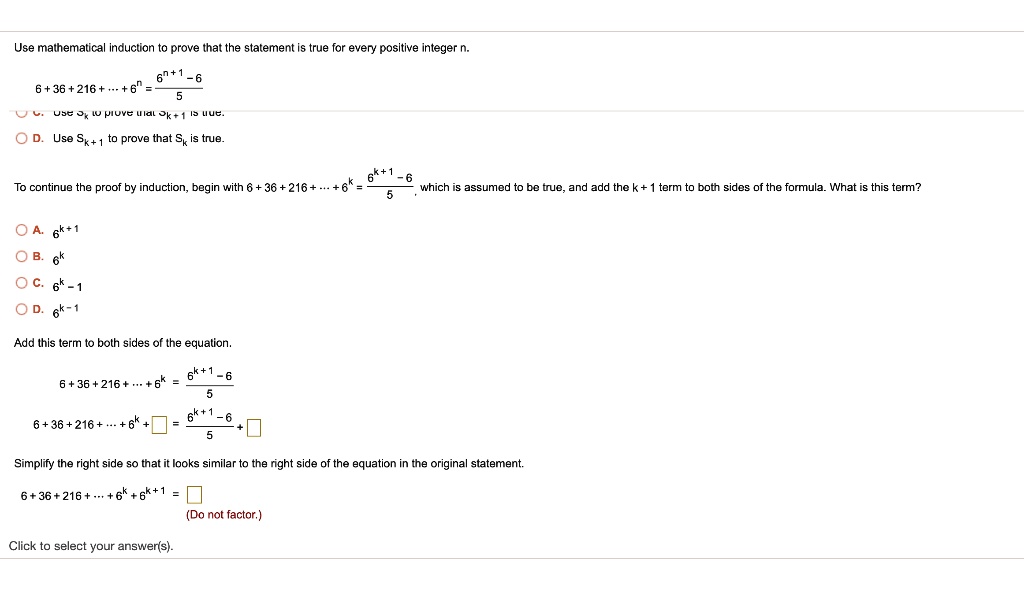Click the Simplify the right side instruction
Screen dimensions: 1024x596
click(x=267, y=463)
